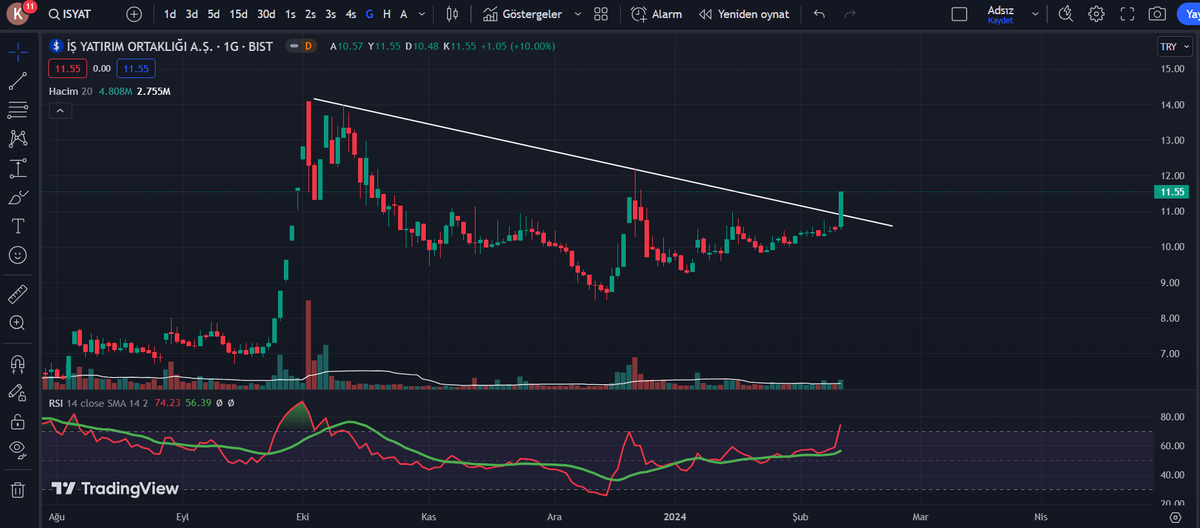Click the blue 11.55 buy price button
This screenshot has height=528, width=1200.
tap(136, 68)
